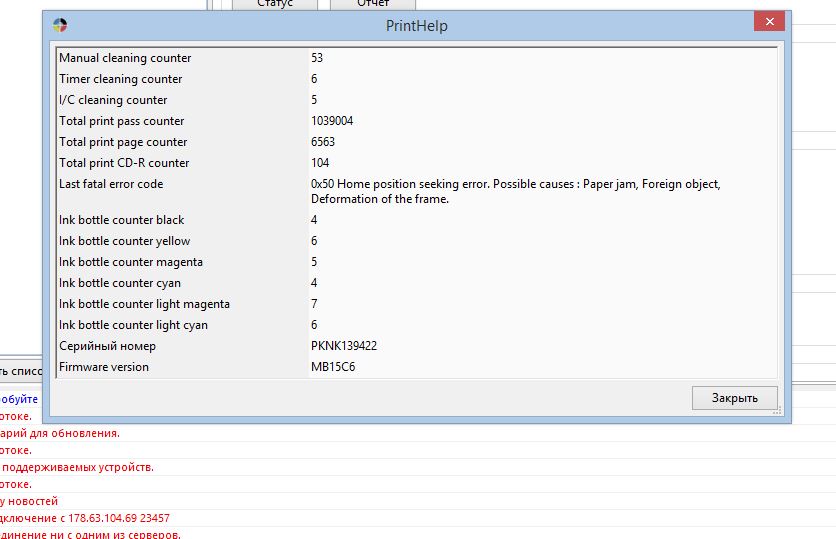Screen dimensions: 836x539
Task: Select the Timer cleaning counter row
Action: click(x=416, y=79)
